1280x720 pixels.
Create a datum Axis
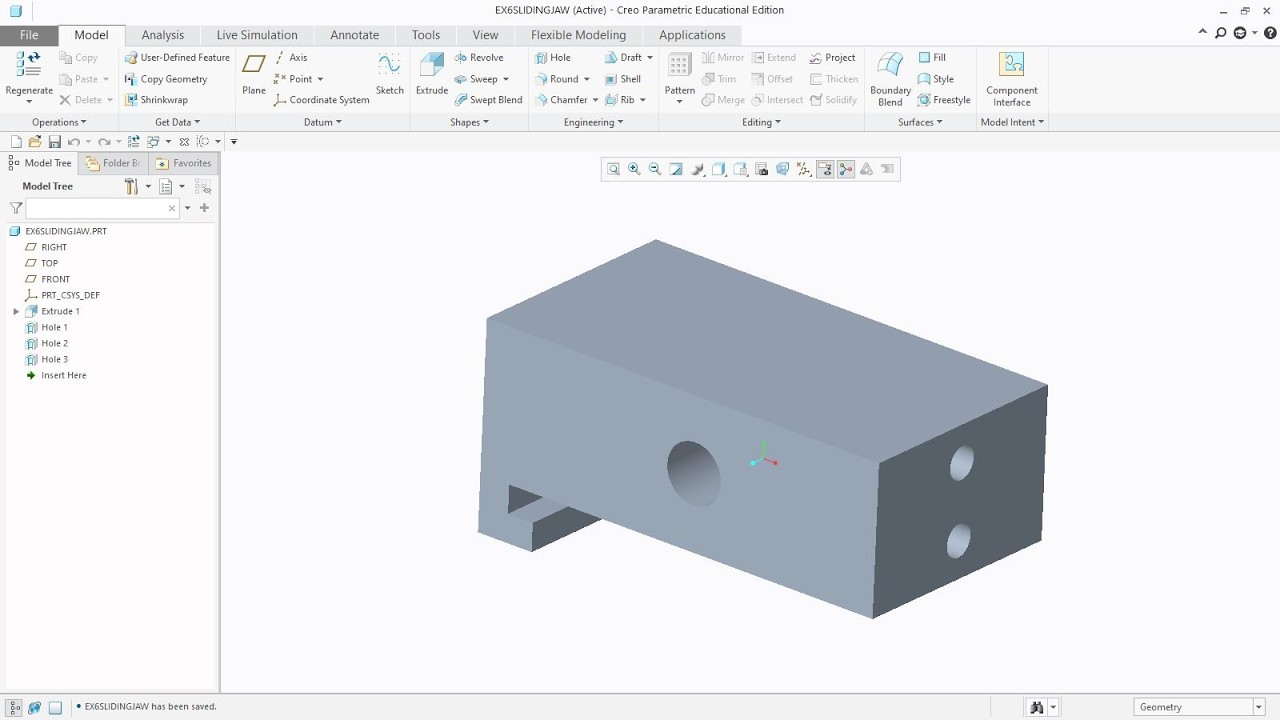[290, 57]
